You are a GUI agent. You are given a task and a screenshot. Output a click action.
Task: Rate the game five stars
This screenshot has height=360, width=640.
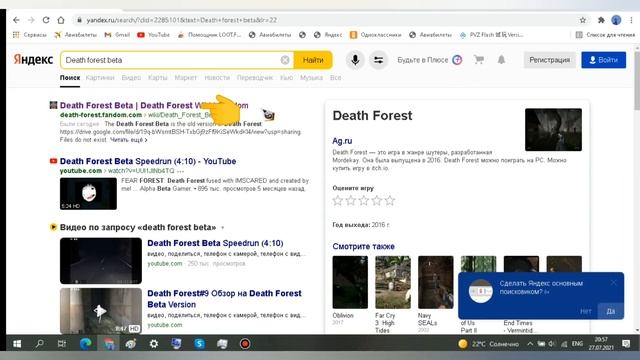390,200
